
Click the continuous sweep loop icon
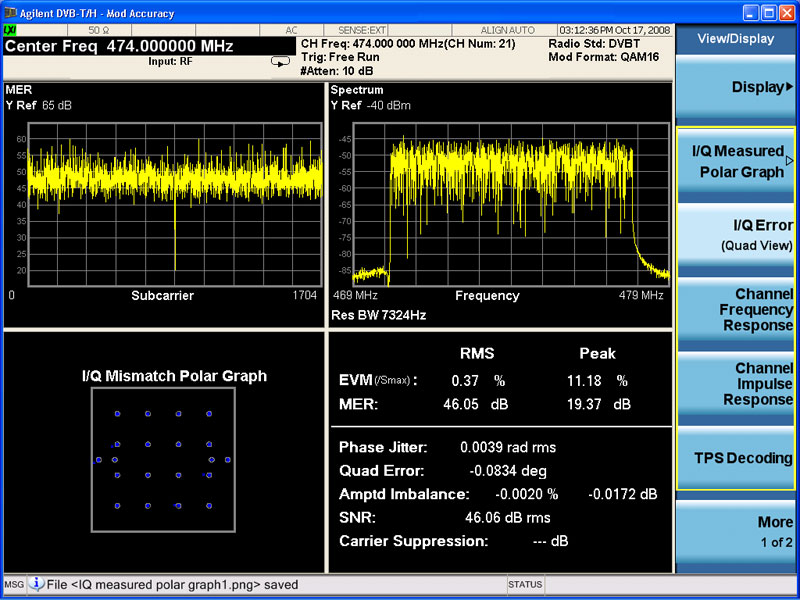coord(279,62)
